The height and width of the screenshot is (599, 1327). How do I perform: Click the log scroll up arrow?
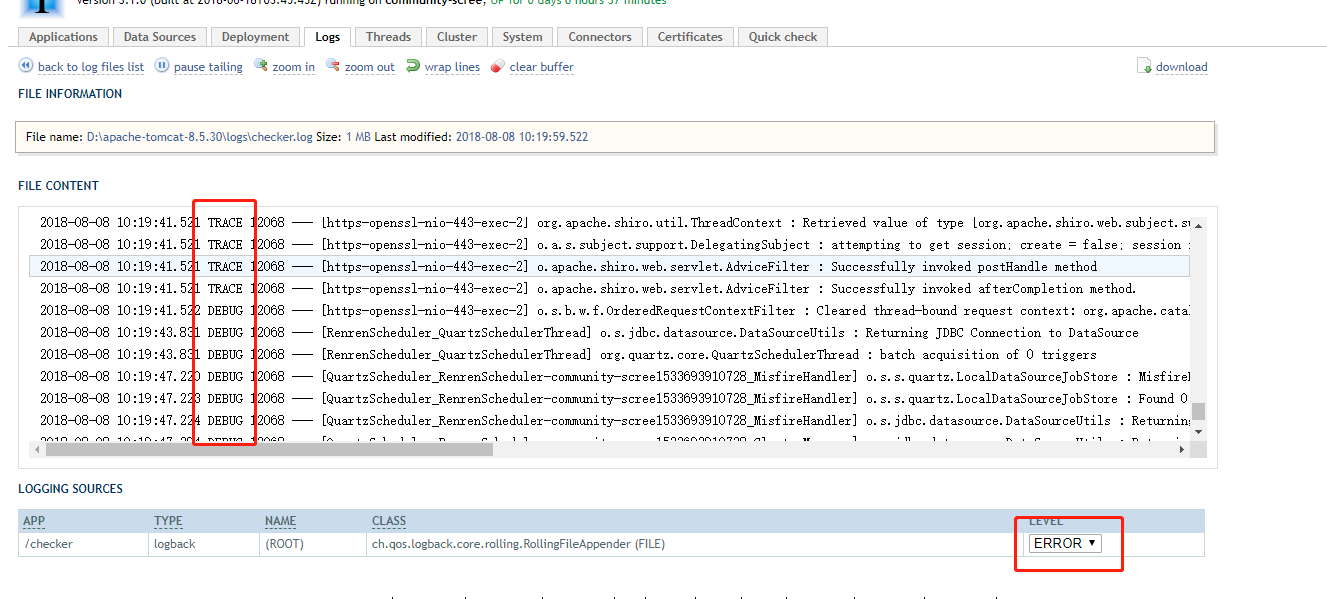point(1198,226)
